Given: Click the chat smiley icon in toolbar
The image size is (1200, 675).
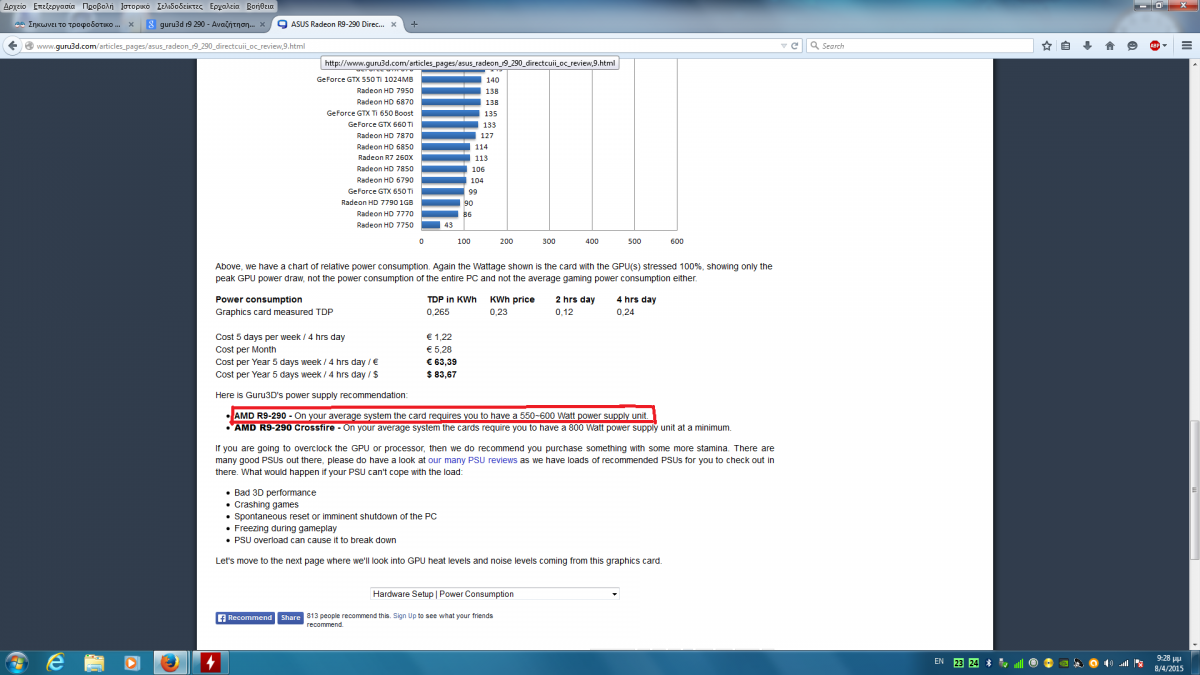Looking at the screenshot, I should pos(1132,45).
